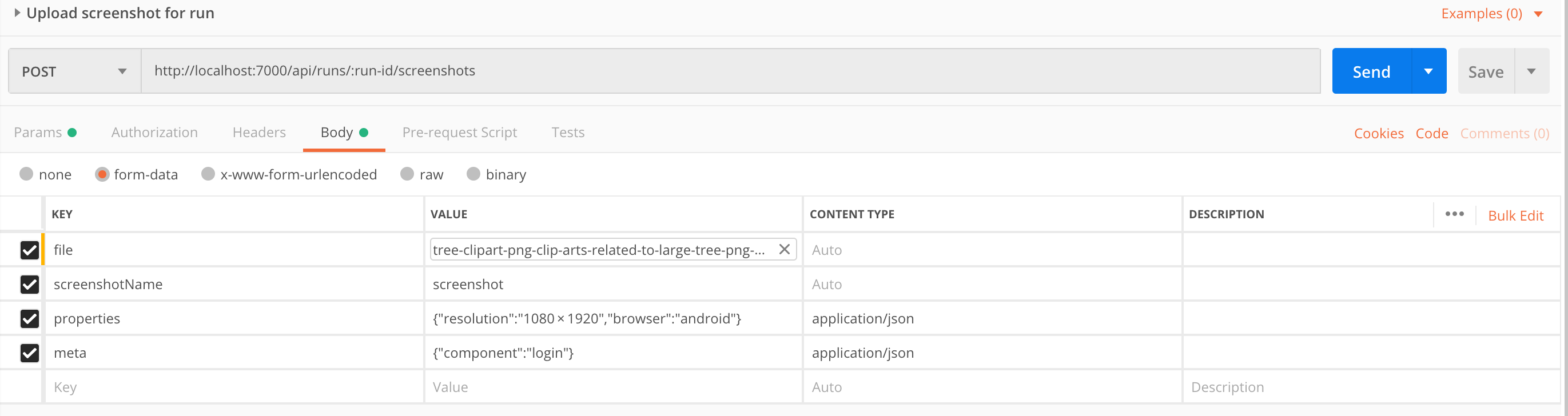Click the empty Key input field
Screen dimensions: 1568x416
point(234,387)
